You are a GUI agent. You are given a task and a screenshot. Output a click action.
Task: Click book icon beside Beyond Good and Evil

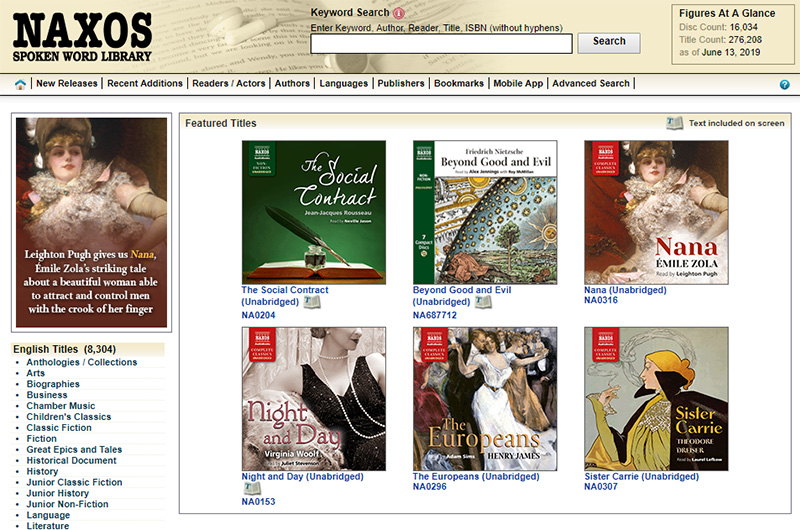tap(484, 302)
